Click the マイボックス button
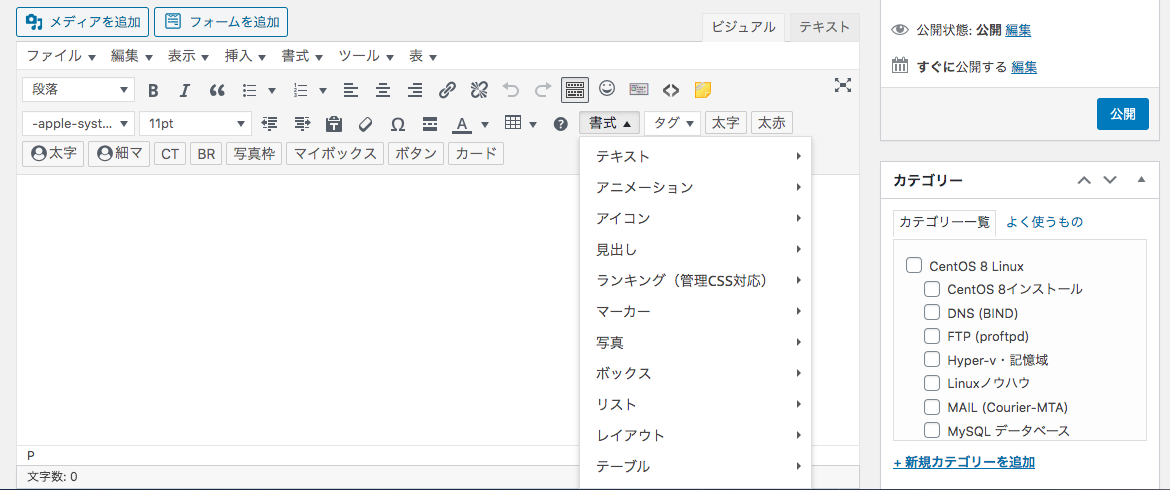Image resolution: width=1170 pixels, height=490 pixels. click(x=335, y=154)
